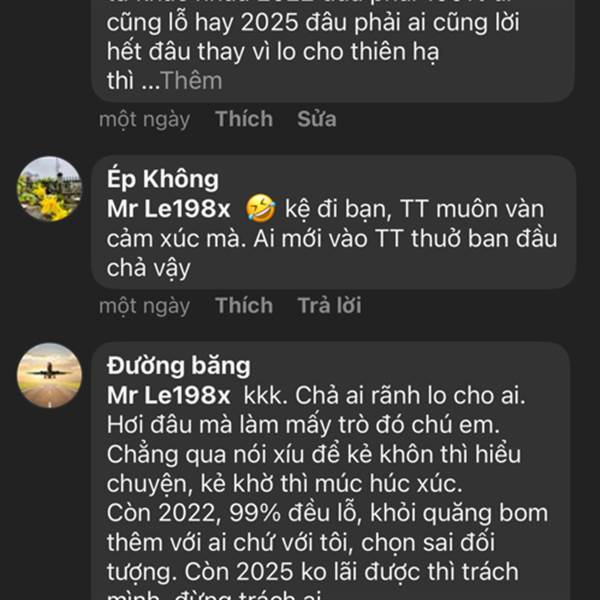Screen dimensions: 600x600
Task: Tap 'hết đâu thay vì lo cho thiên hạ' line
Action: coord(273,52)
